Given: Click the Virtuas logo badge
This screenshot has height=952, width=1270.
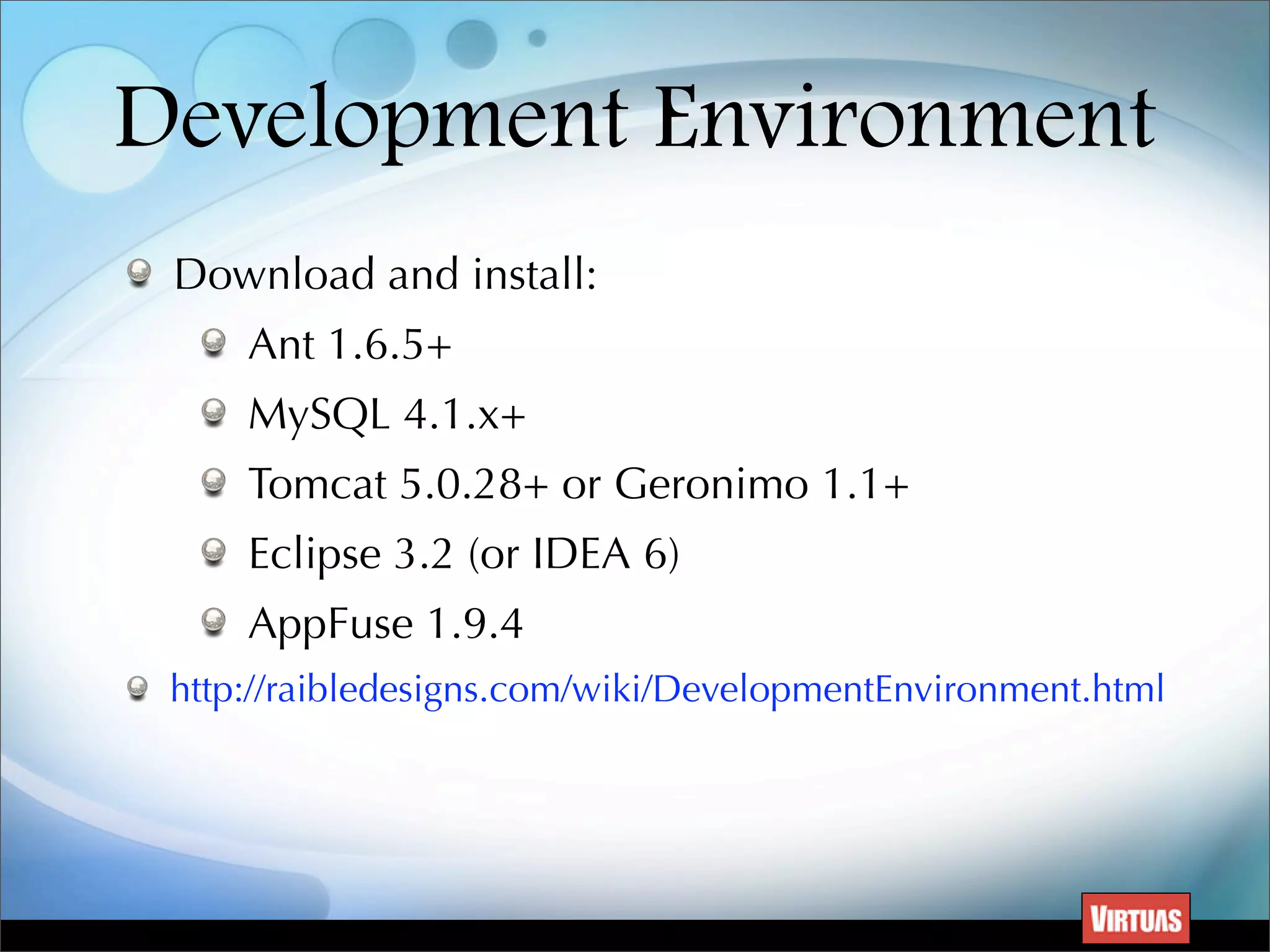Looking at the screenshot, I should [x=1135, y=919].
